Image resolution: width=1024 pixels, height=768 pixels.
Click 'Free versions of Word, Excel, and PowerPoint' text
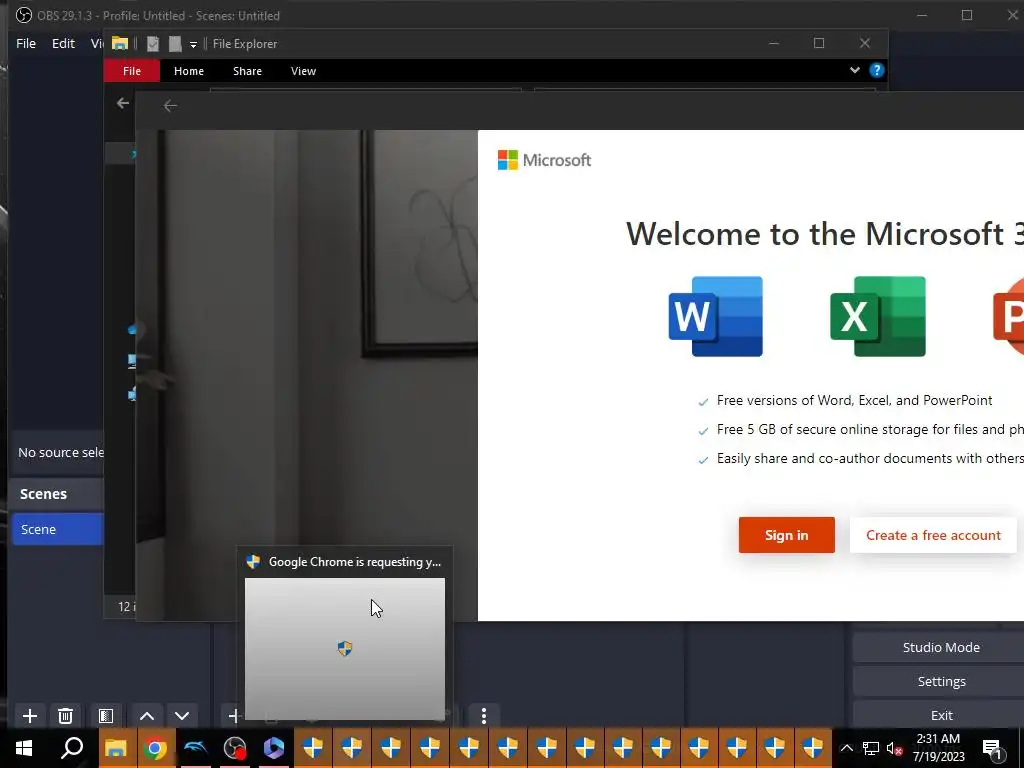click(854, 400)
